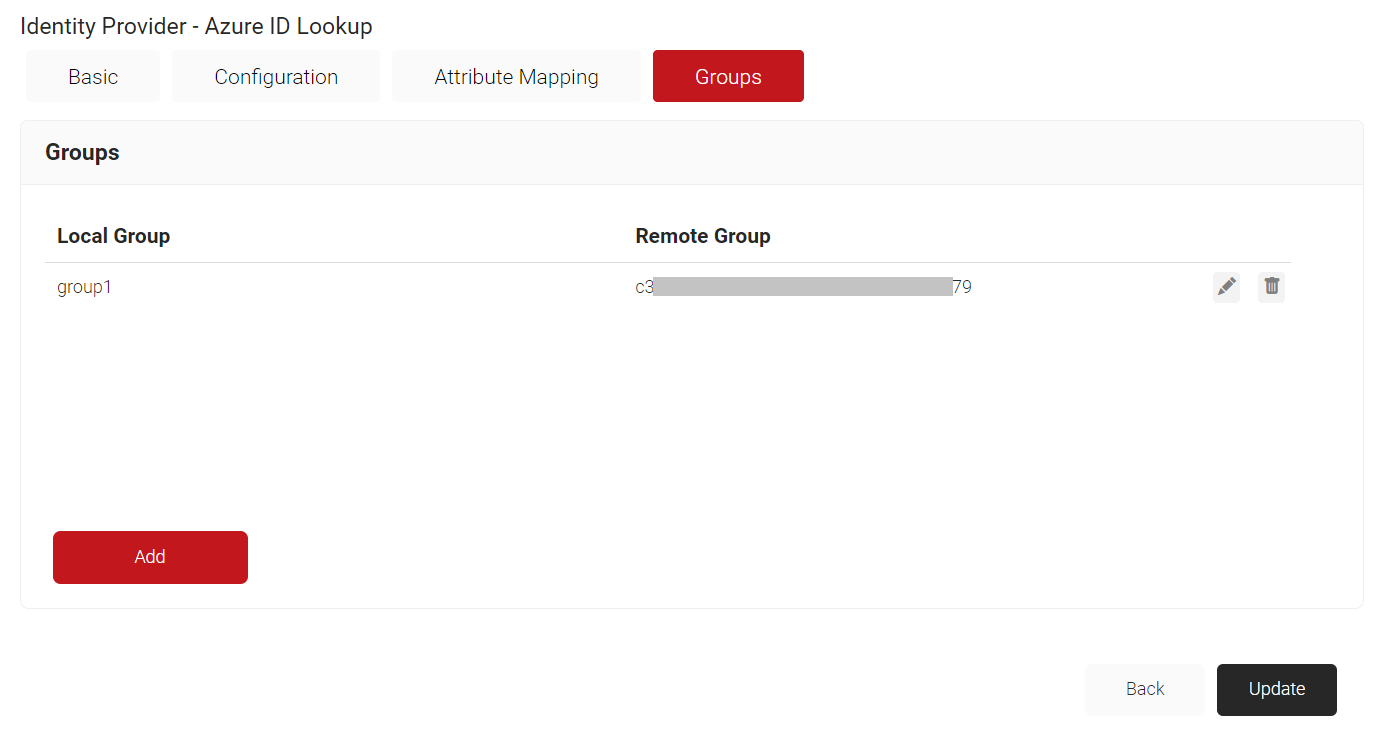This screenshot has height=742, width=1386.
Task: Select the active Groups tab
Action: click(x=728, y=76)
